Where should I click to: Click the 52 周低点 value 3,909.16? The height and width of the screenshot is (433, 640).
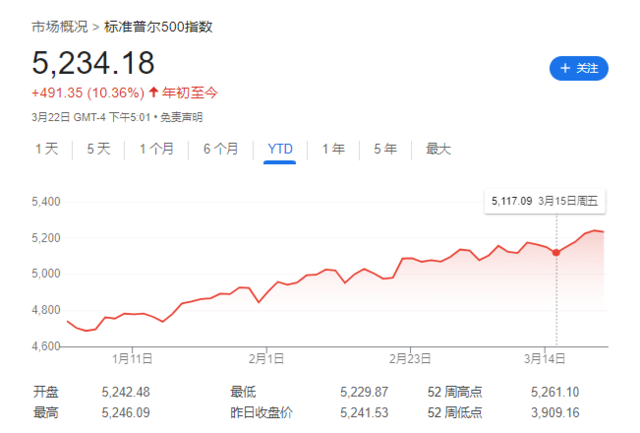555,413
